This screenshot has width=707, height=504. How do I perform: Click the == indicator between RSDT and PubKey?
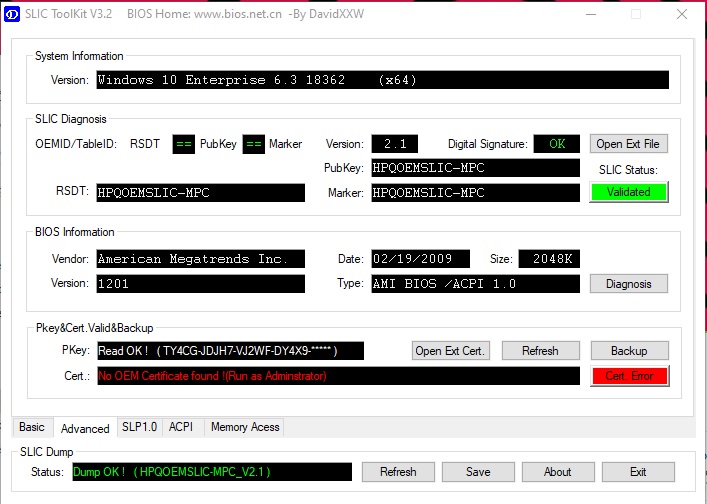click(x=184, y=144)
